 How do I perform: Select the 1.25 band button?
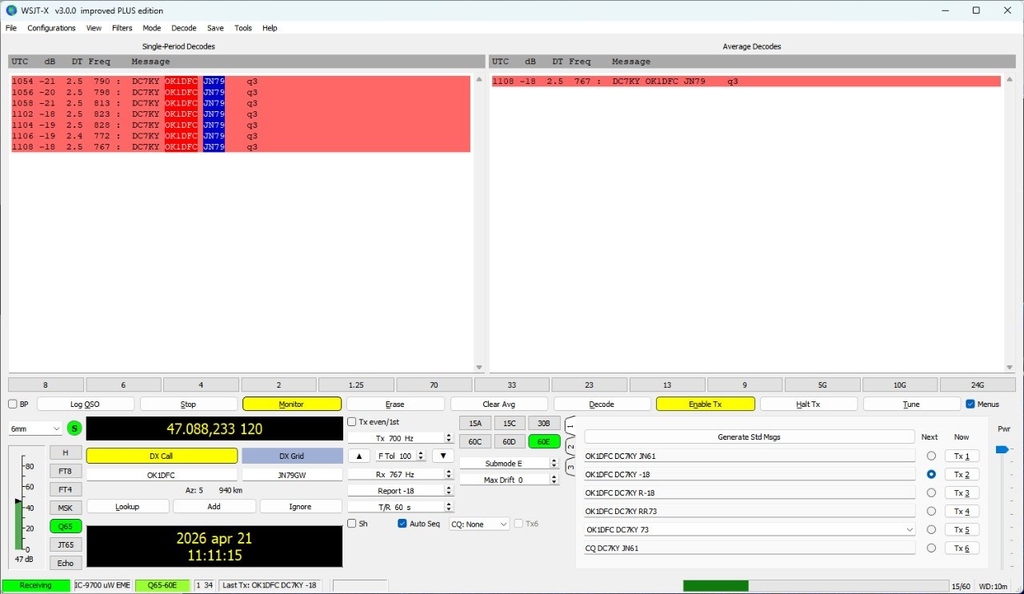click(x=356, y=385)
